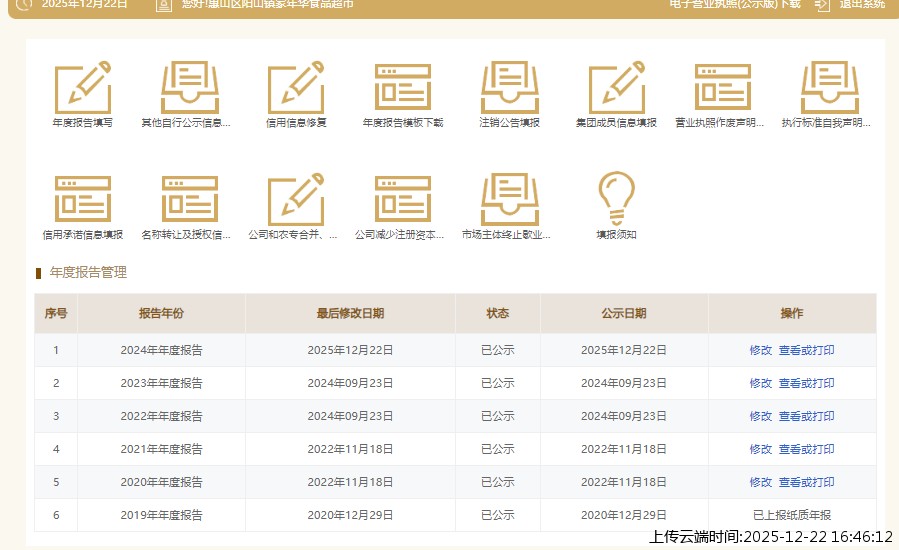Image resolution: width=899 pixels, height=550 pixels.
Task: Click 查看或打印 for the 2023年度报告 row
Action: coord(806,383)
